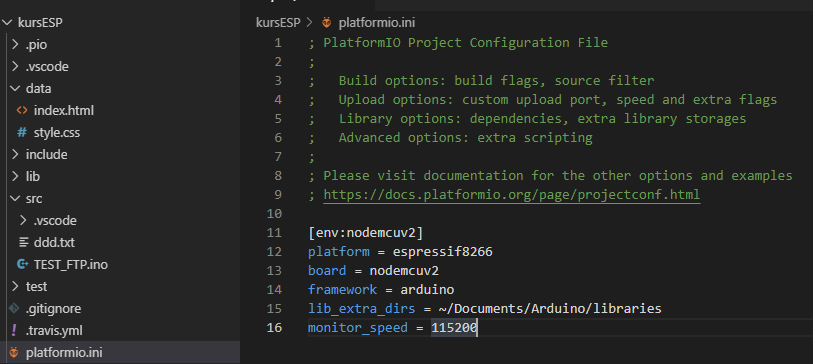Collapse the data folder chevron
Image resolution: width=813 pixels, height=364 pixels.
coord(15,89)
